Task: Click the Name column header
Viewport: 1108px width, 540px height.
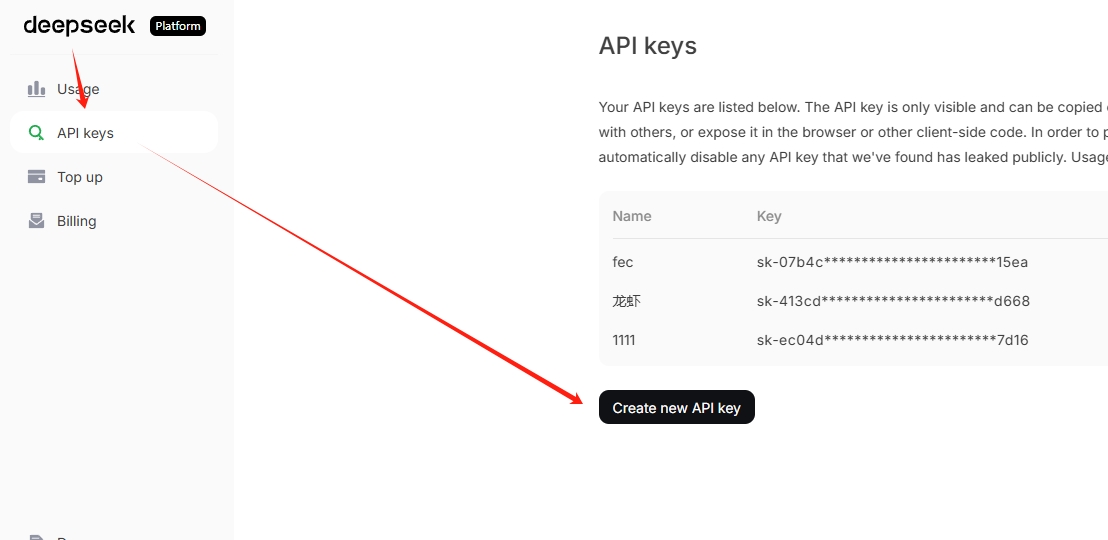Action: pyautogui.click(x=632, y=216)
